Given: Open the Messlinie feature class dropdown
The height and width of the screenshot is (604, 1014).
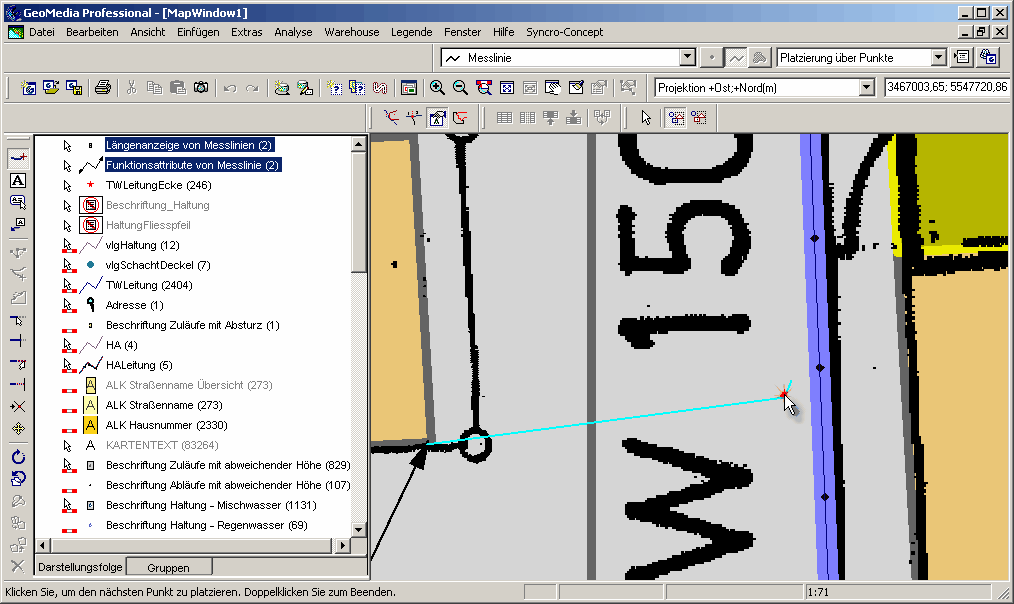Looking at the screenshot, I should point(687,58).
